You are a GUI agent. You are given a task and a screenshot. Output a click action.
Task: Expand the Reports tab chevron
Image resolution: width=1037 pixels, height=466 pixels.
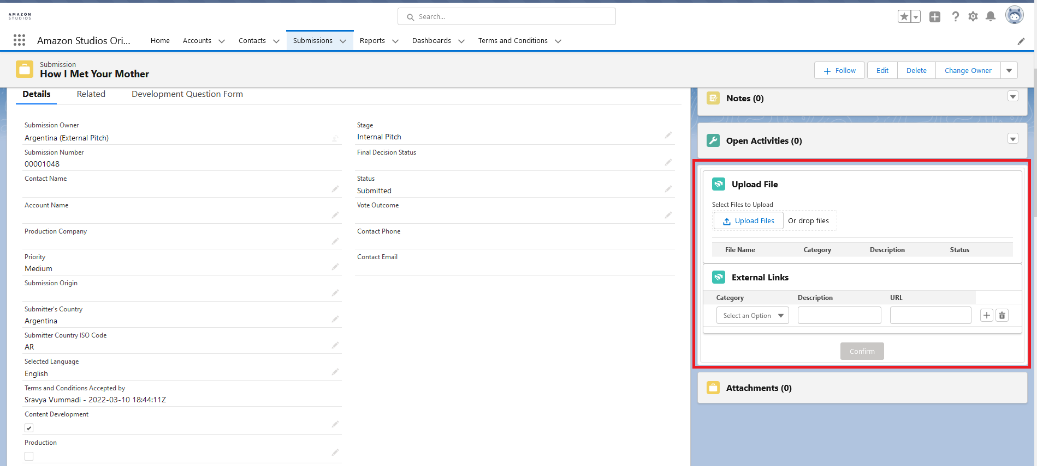click(395, 41)
